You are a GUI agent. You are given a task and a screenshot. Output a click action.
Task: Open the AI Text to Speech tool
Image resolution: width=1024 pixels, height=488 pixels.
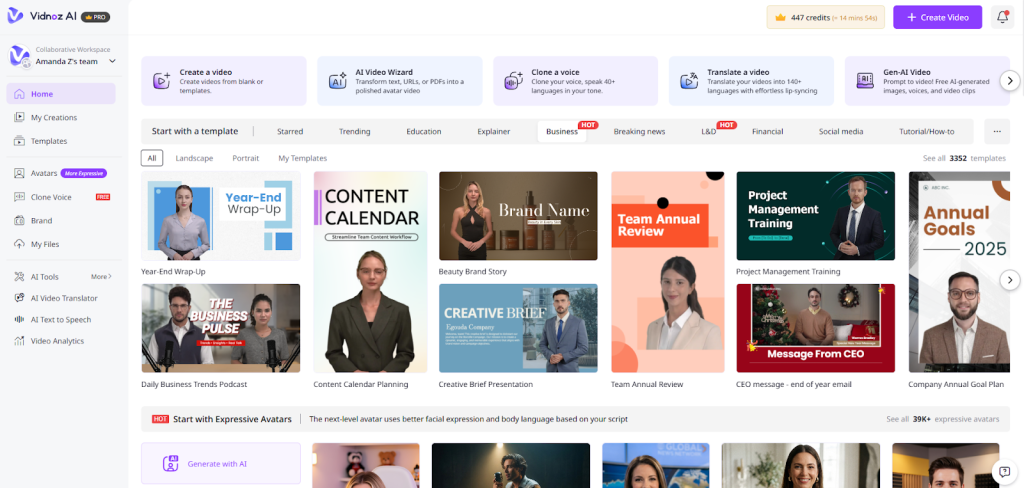click(x=60, y=320)
